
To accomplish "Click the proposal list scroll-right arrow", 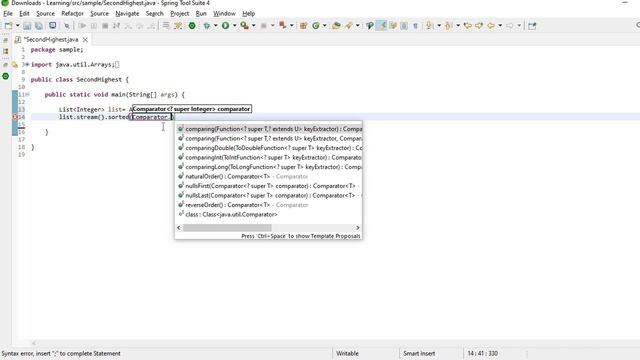I will tap(358, 228).
